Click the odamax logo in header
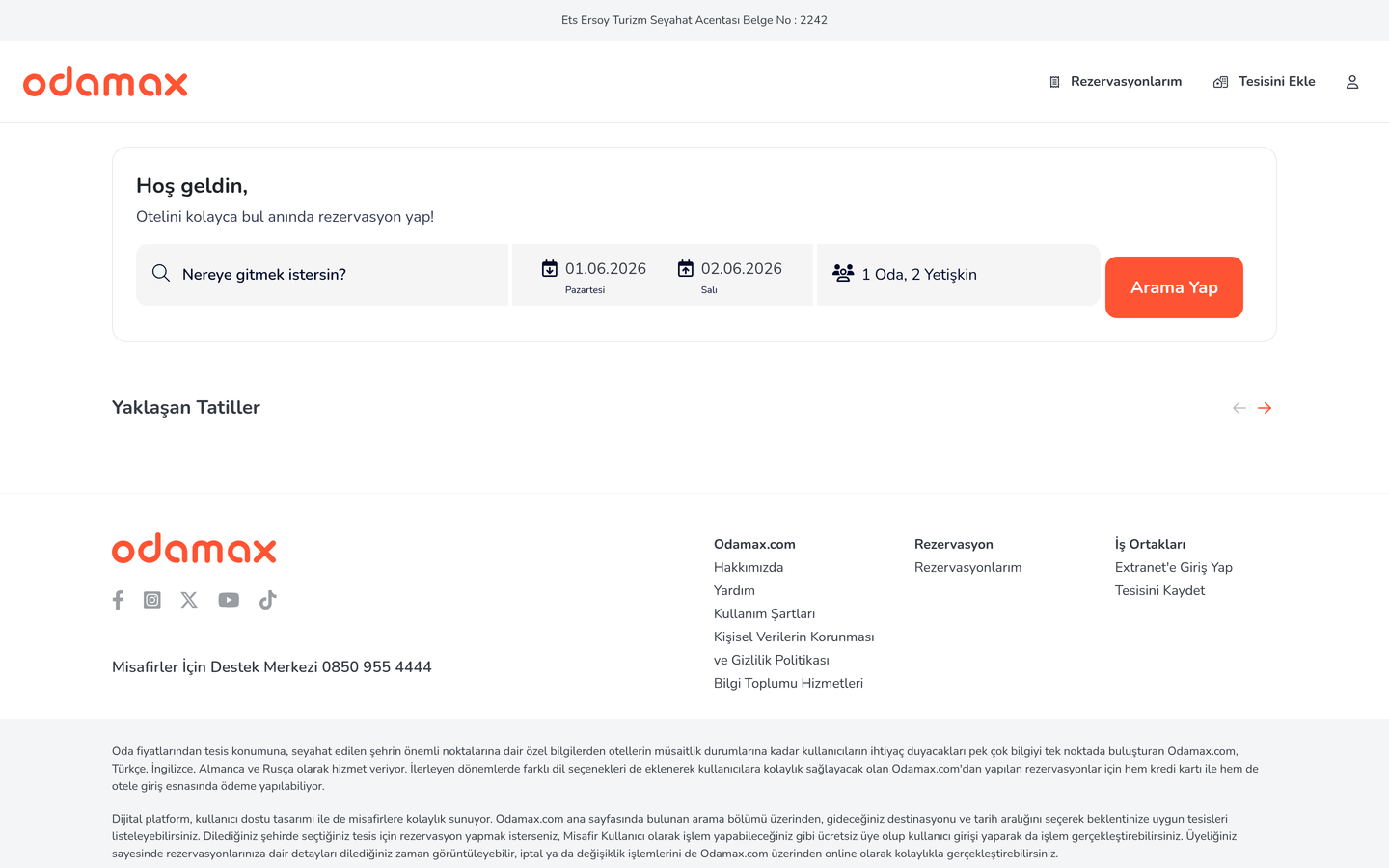 (105, 82)
